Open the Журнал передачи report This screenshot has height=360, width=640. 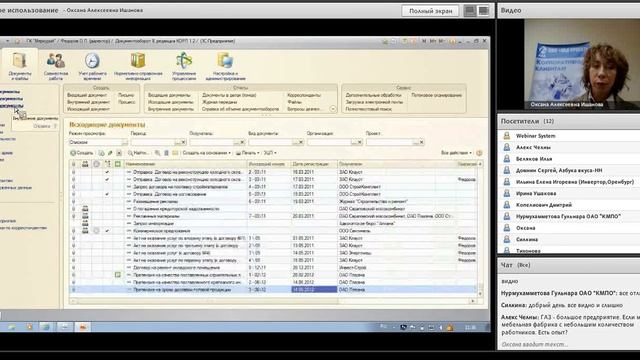[x=219, y=102]
